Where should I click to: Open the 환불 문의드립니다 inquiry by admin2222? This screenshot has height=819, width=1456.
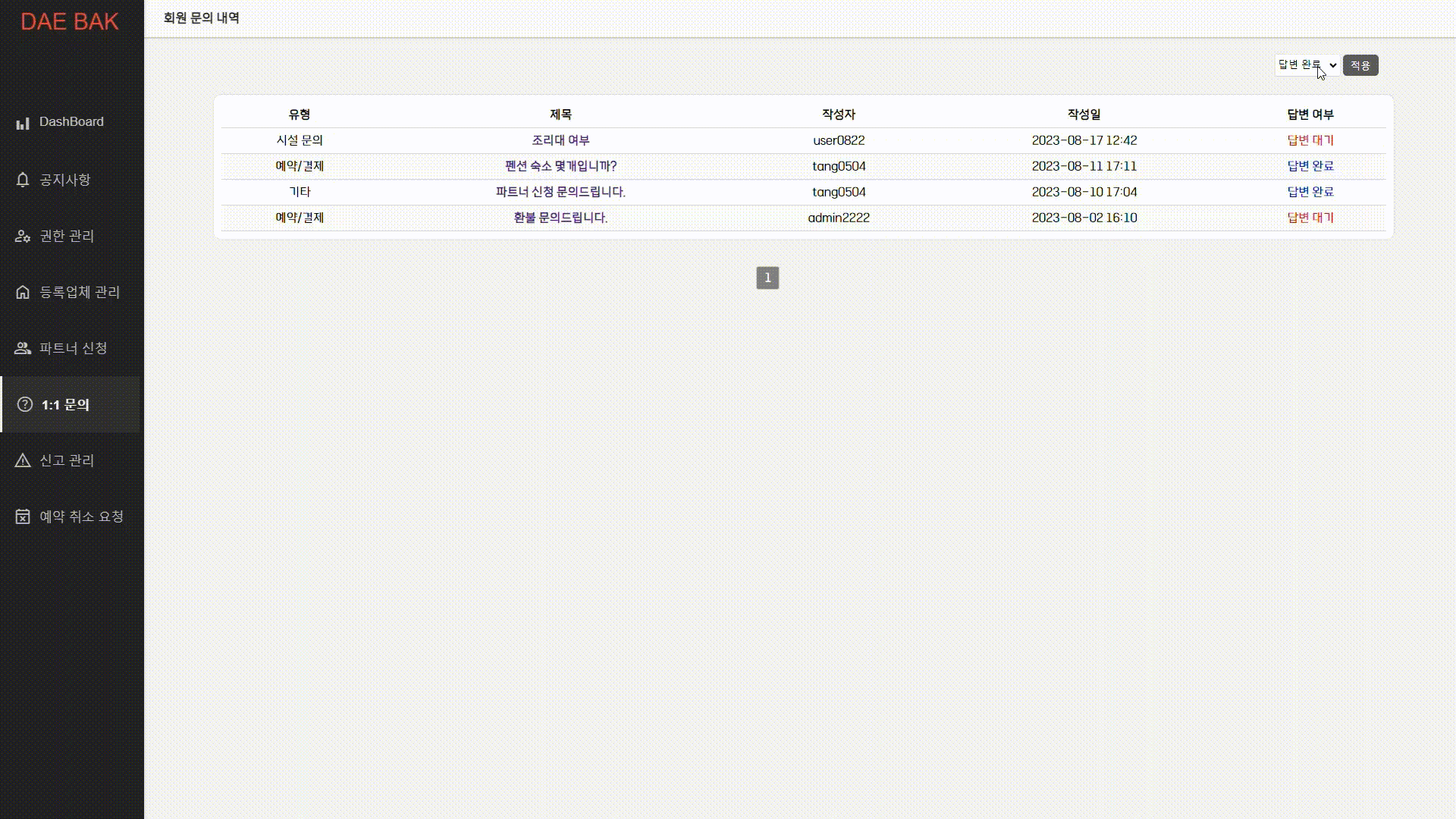[560, 218]
